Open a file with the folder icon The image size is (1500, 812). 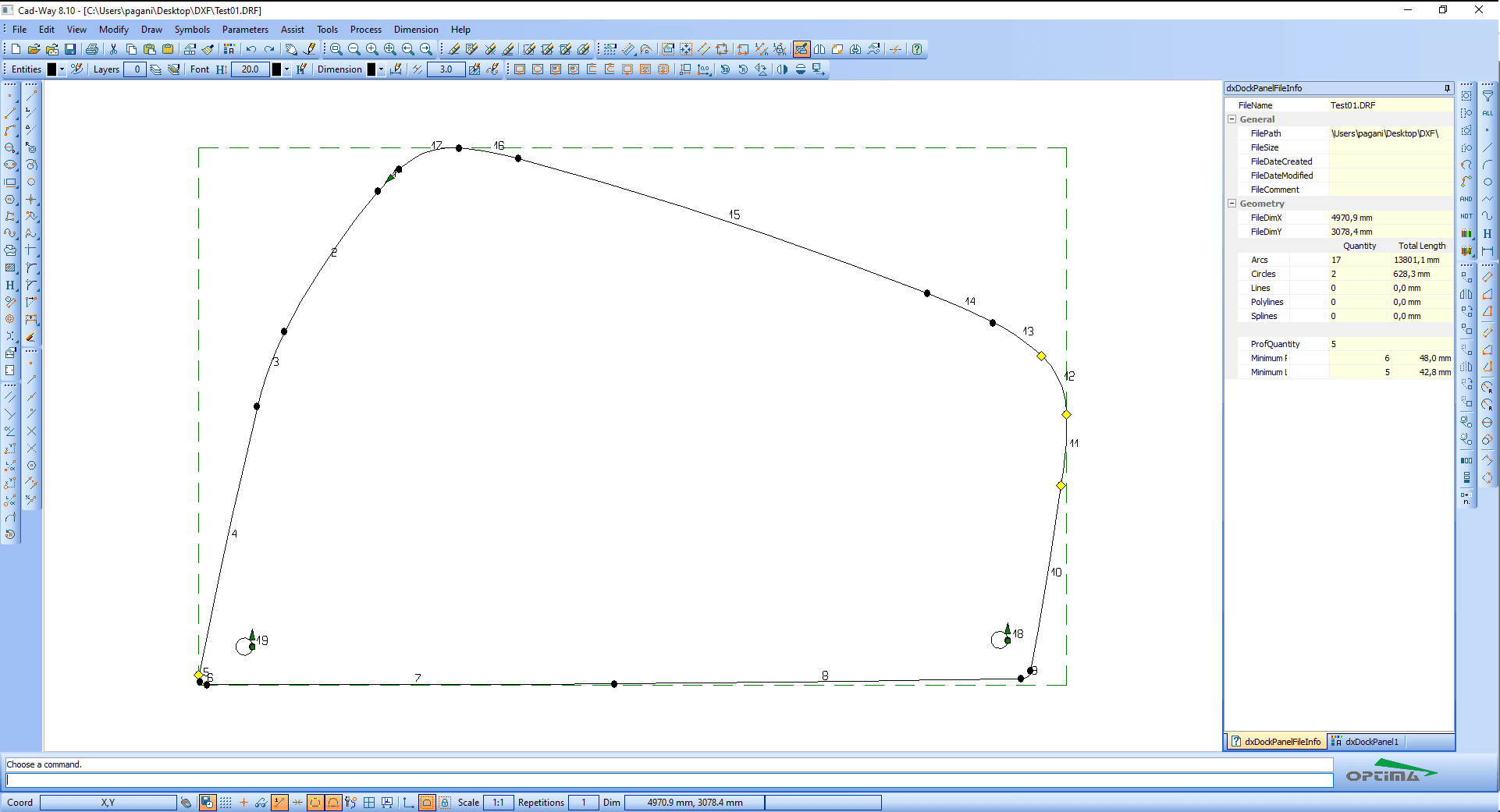pos(34,49)
